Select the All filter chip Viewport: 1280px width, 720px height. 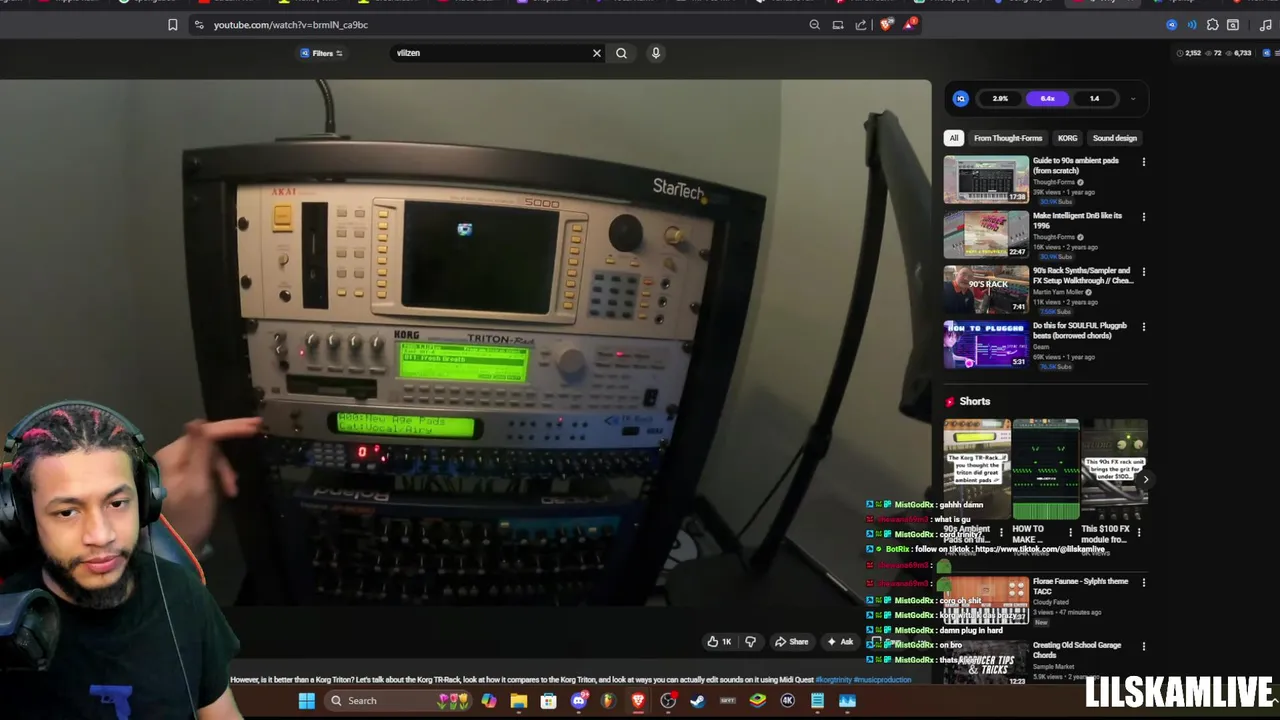click(954, 138)
